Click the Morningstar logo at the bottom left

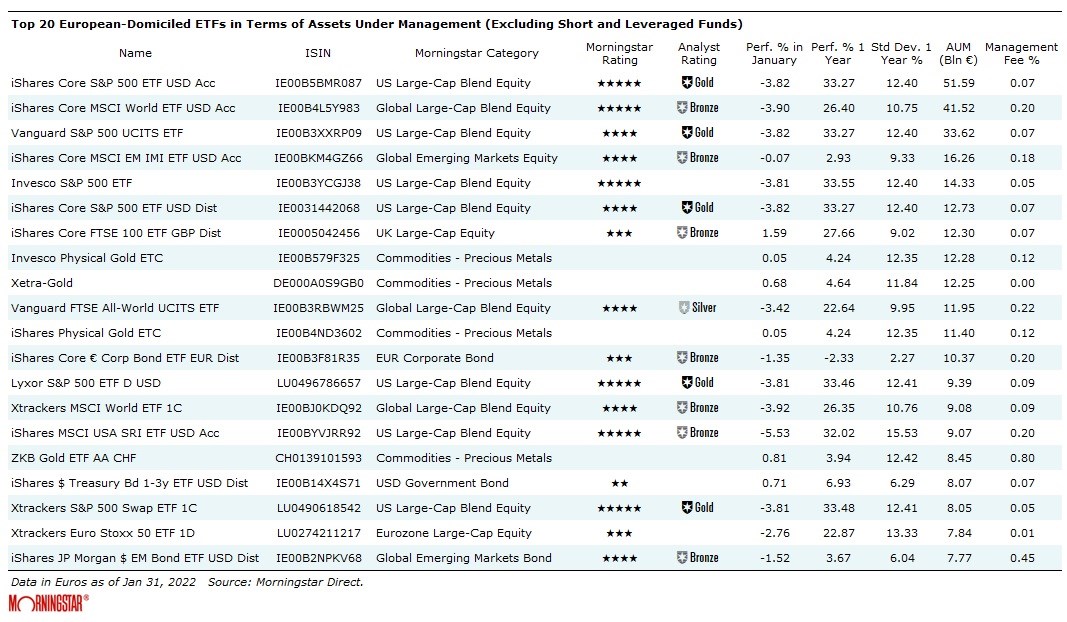pyautogui.click(x=48, y=603)
